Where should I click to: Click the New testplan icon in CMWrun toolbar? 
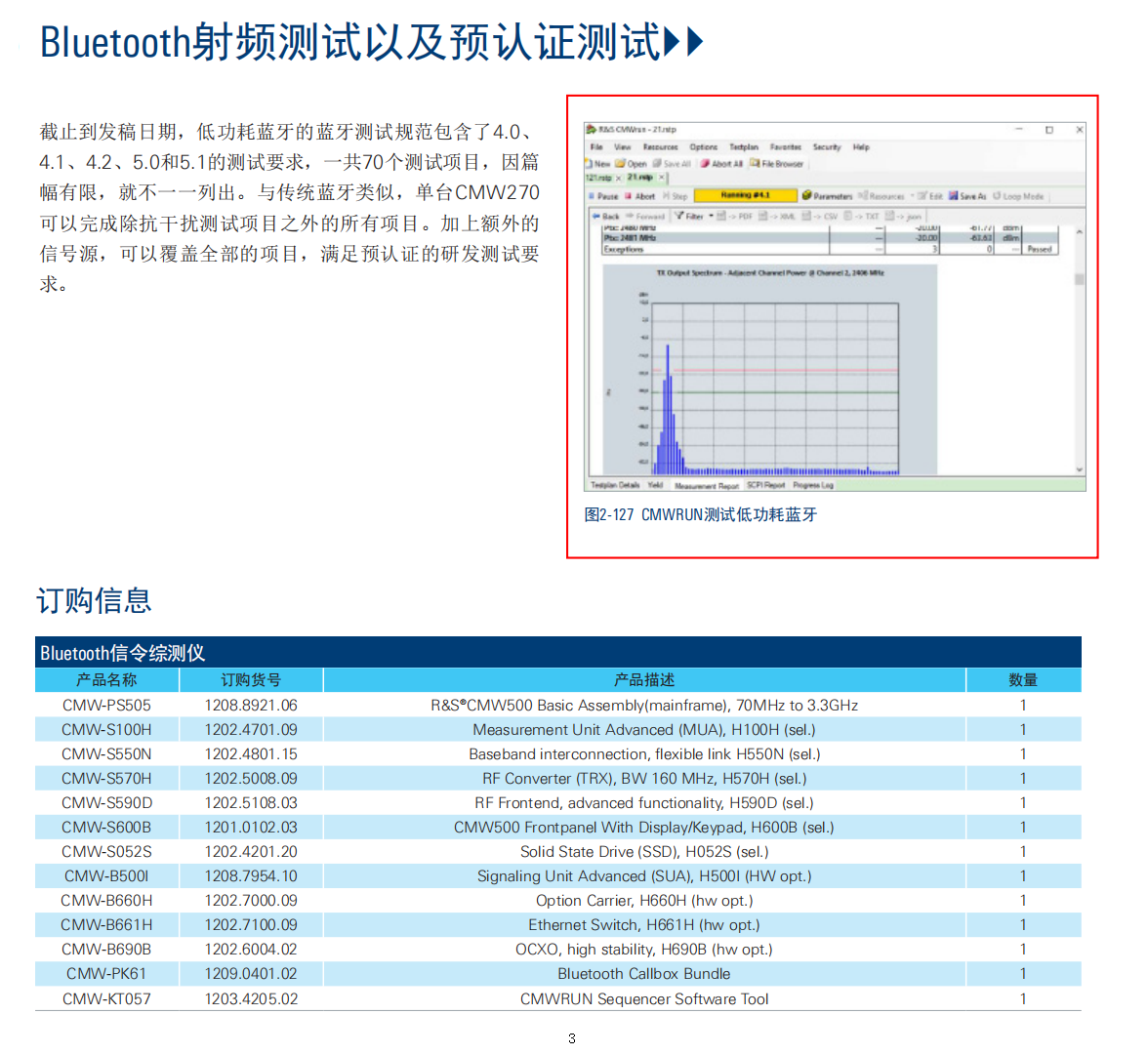click(x=591, y=163)
